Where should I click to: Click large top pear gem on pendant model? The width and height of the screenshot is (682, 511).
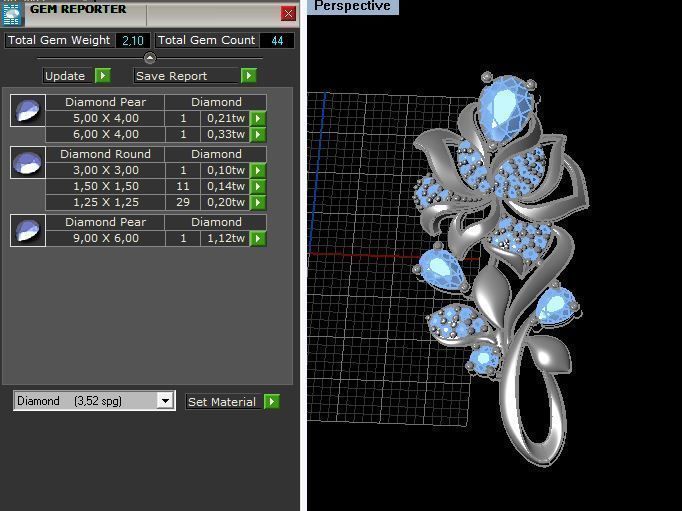click(506, 108)
